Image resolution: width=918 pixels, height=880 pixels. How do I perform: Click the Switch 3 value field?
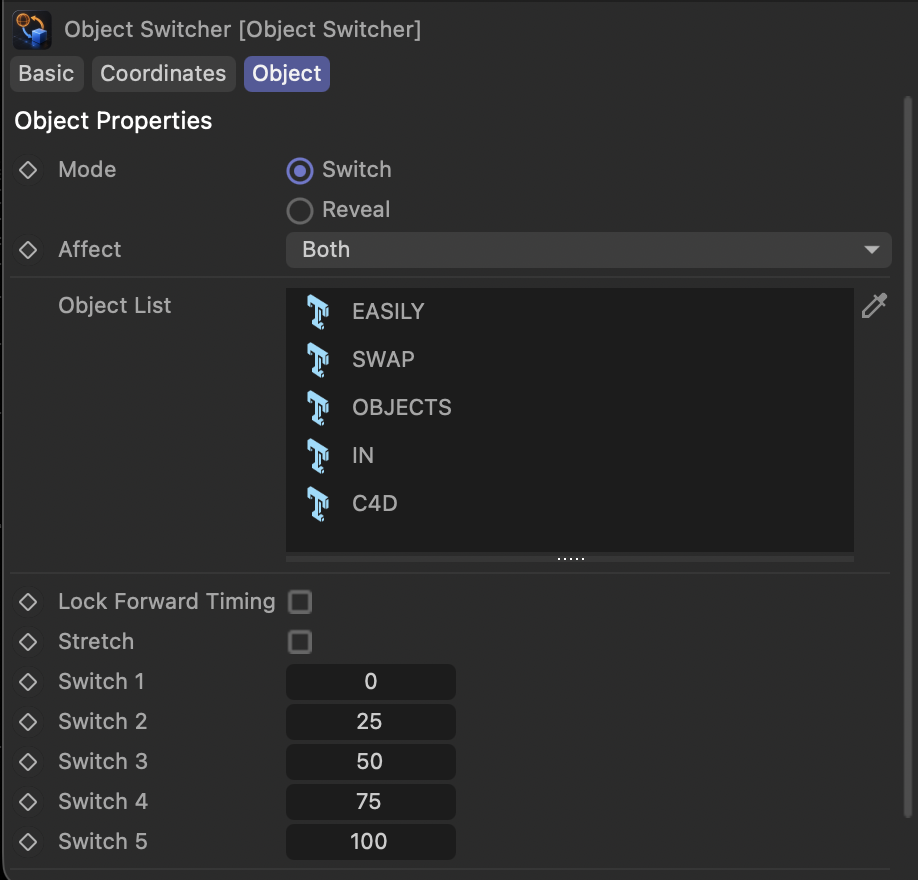[371, 762]
